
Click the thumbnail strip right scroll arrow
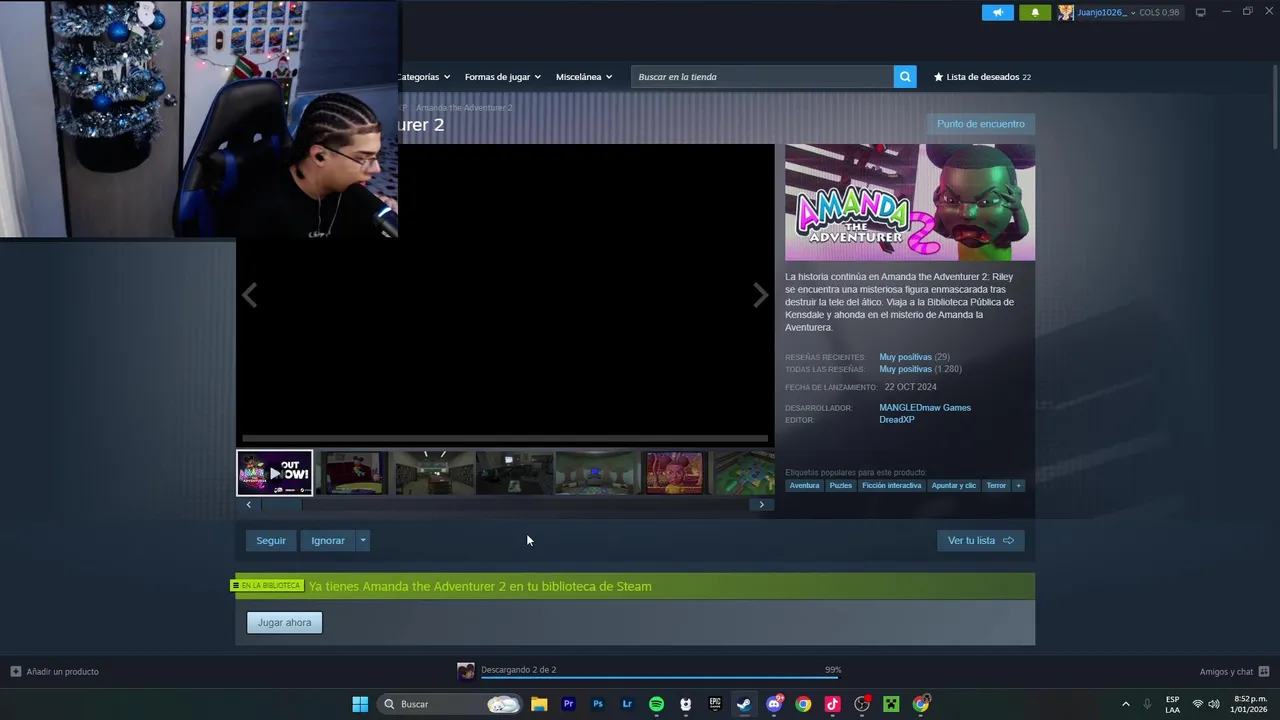(761, 505)
